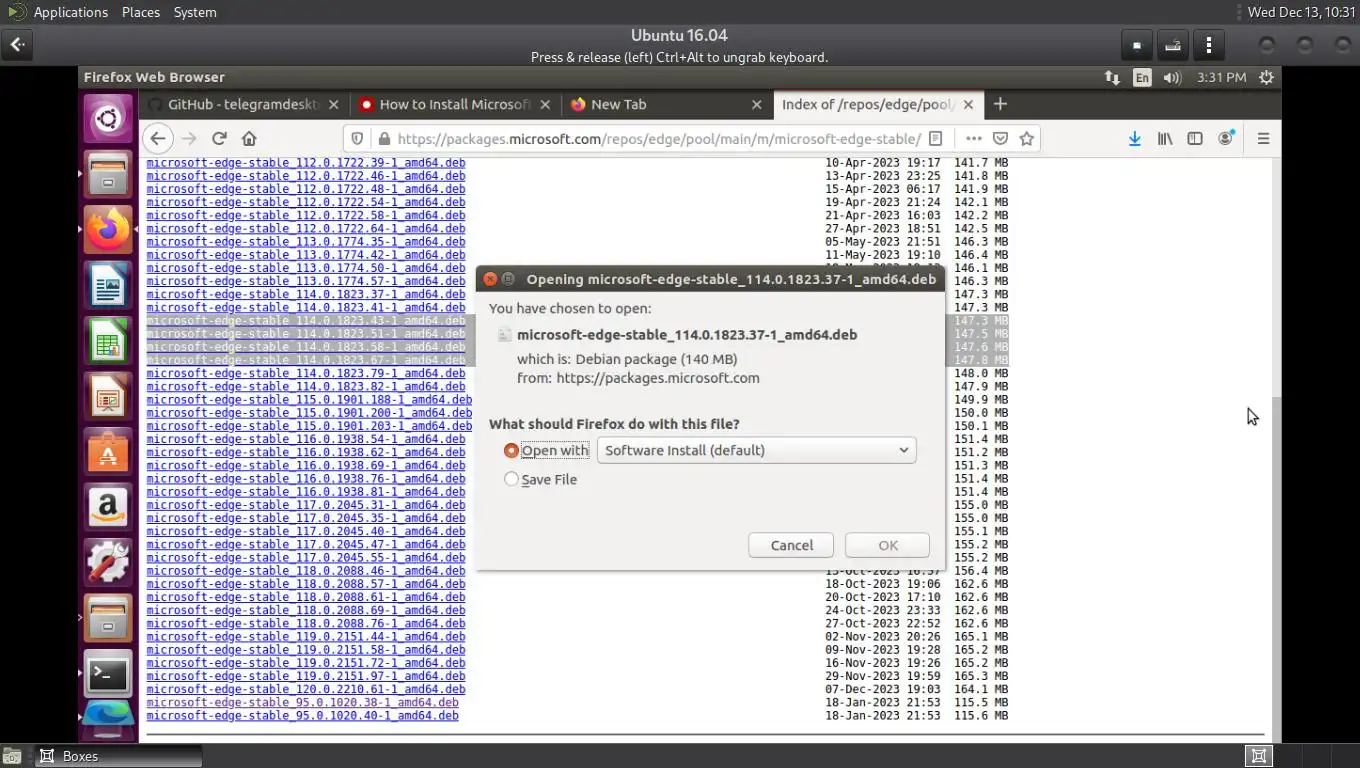Screen dimensions: 1360x768
Task: Open Ubuntu network indicator
Action: [x=1112, y=77]
